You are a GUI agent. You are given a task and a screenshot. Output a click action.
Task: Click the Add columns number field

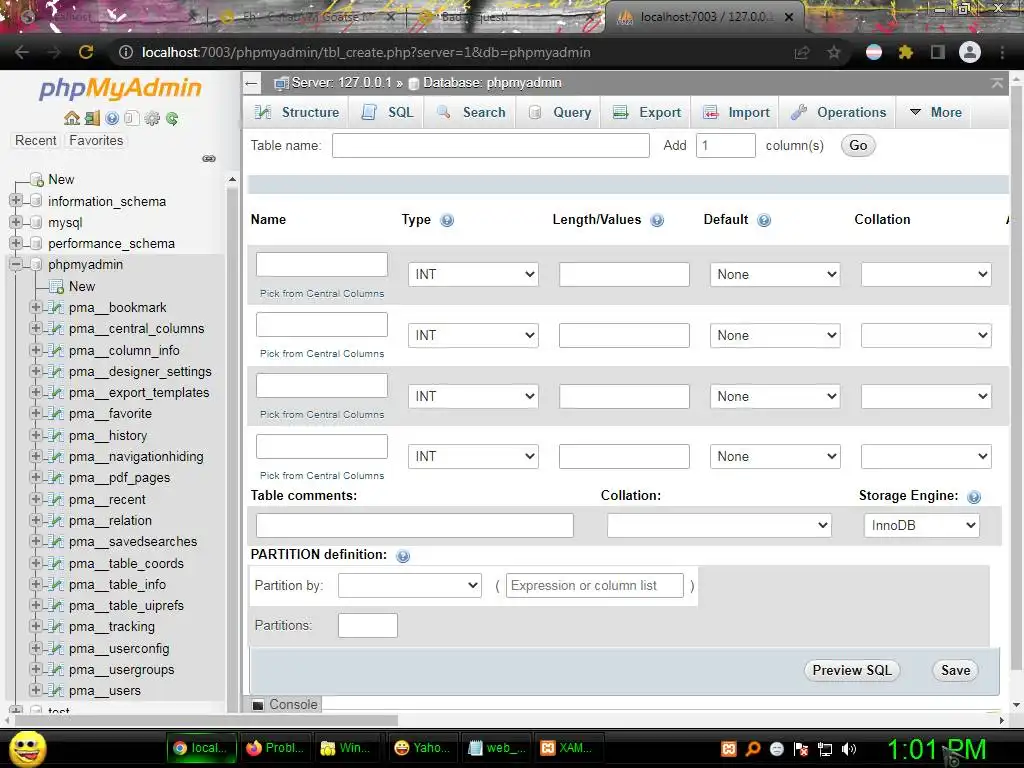point(726,146)
